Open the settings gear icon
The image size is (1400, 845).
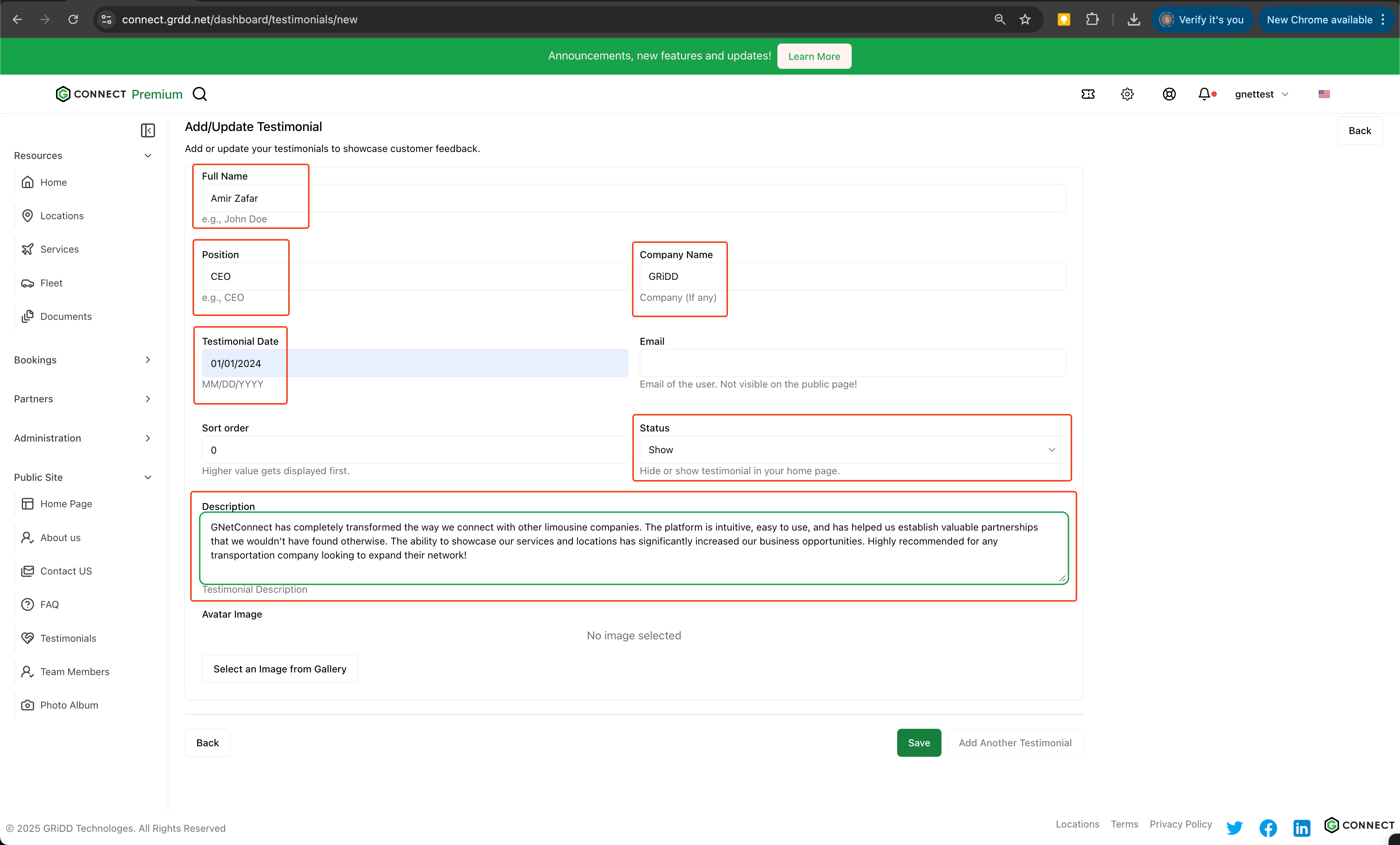click(1127, 94)
